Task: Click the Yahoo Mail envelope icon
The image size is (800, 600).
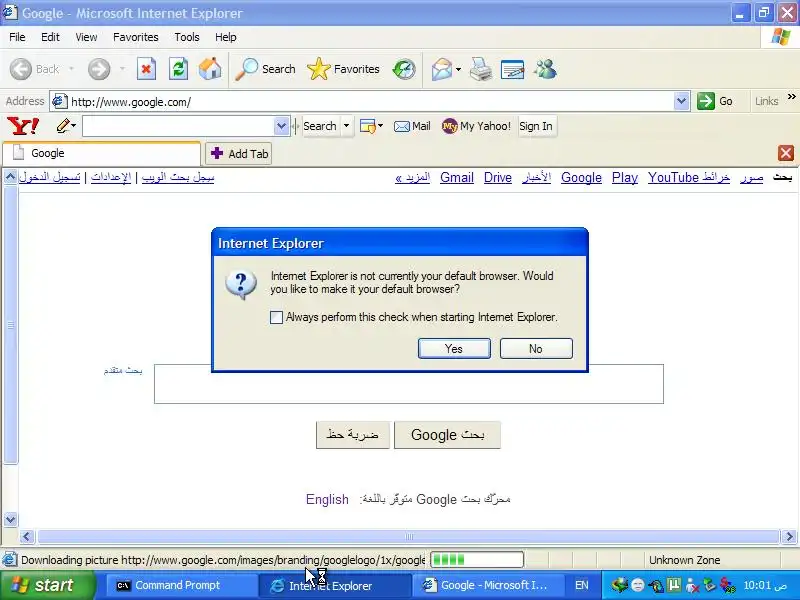Action: [x=402, y=126]
